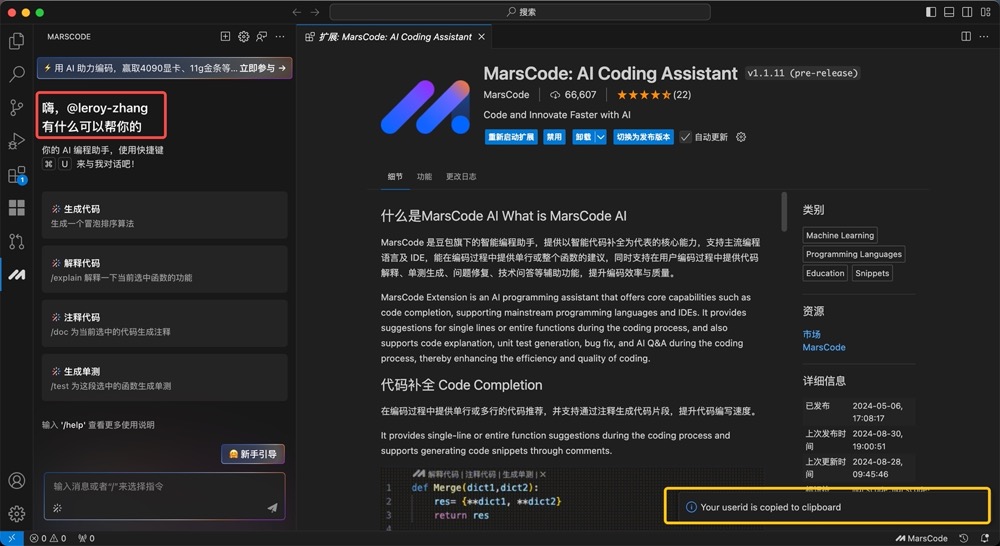The height and width of the screenshot is (546, 1000).
Task: Select the 生成单测 suggestion card
Action: pos(165,378)
